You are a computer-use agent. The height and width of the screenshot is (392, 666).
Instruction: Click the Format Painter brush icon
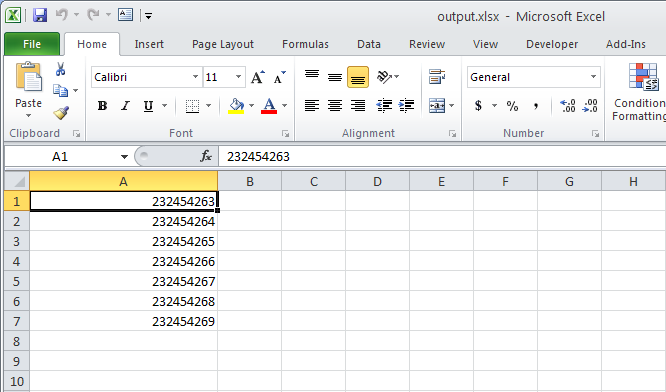coord(61,113)
